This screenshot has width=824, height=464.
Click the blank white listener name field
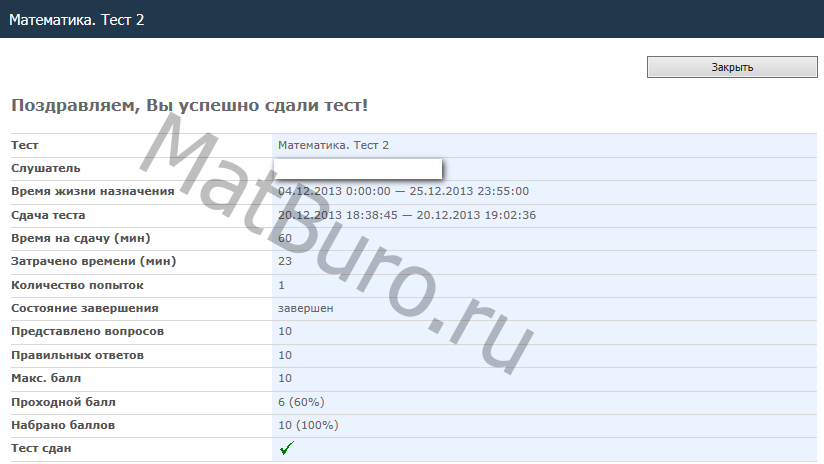pyautogui.click(x=358, y=169)
